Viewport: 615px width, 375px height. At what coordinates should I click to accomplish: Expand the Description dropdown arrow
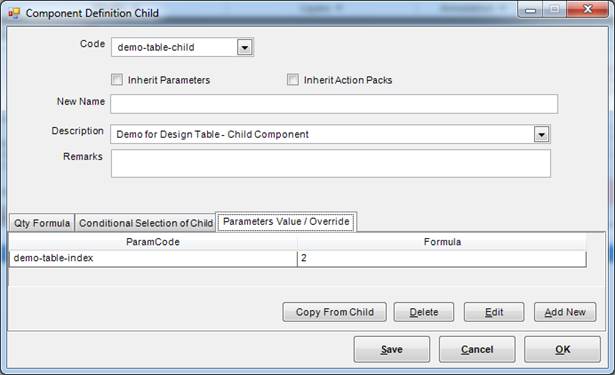click(542, 134)
